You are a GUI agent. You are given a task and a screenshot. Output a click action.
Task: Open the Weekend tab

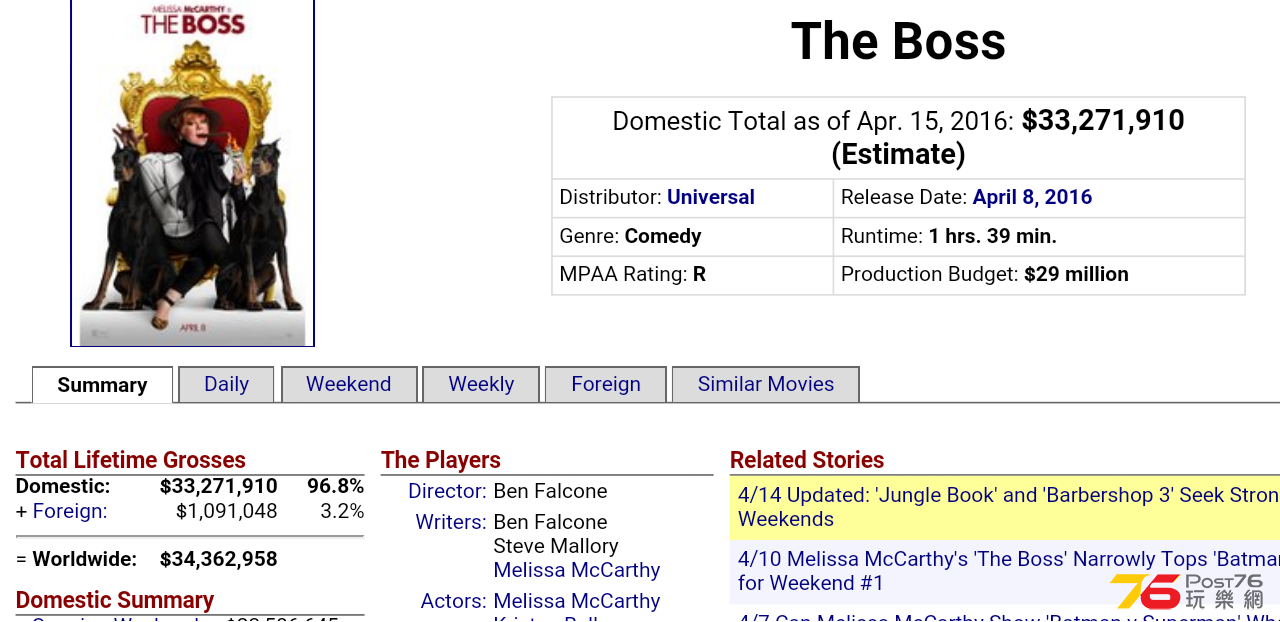click(349, 384)
